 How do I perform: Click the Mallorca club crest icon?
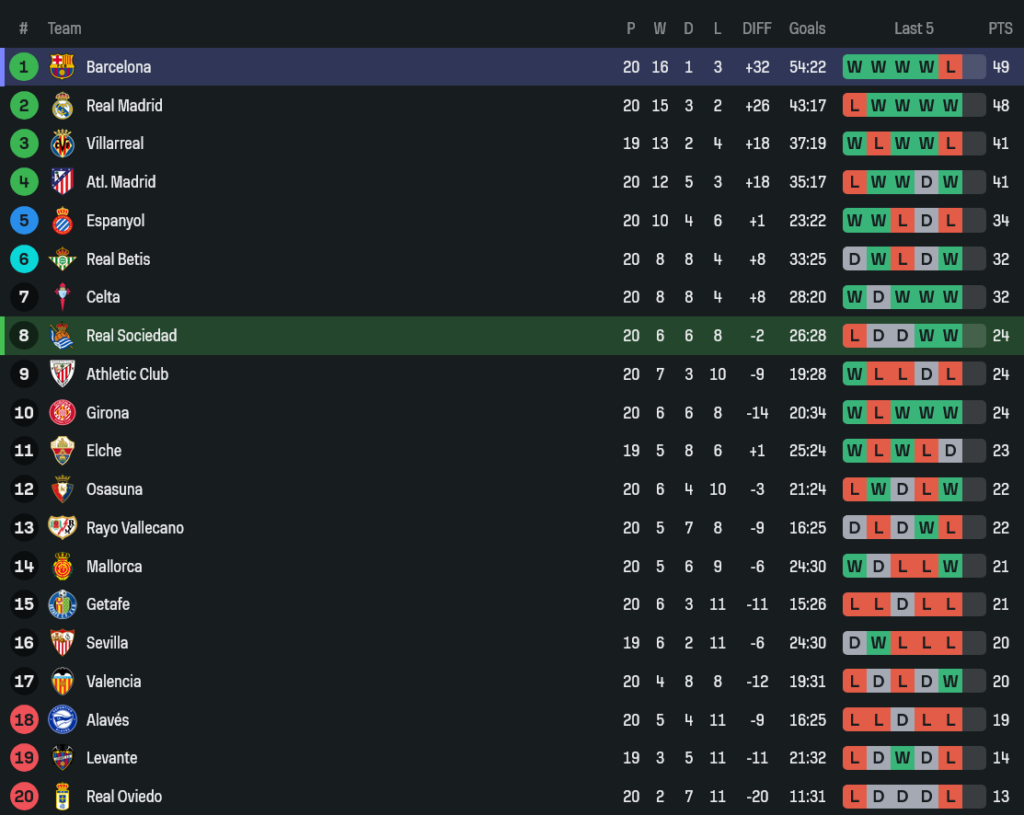[62, 566]
